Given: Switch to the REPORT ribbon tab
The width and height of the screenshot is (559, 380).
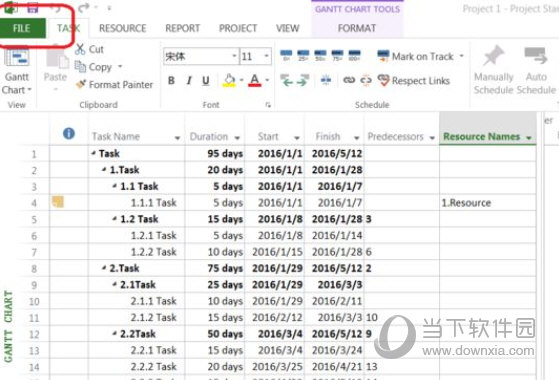Looking at the screenshot, I should [183, 28].
